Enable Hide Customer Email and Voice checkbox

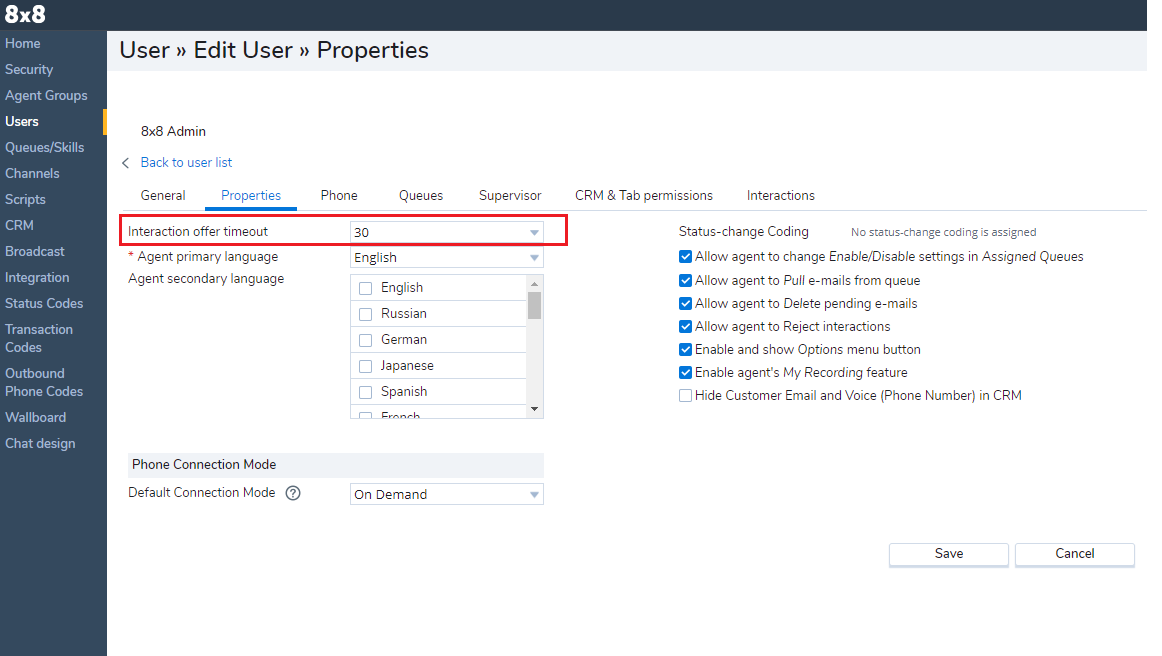(x=685, y=396)
